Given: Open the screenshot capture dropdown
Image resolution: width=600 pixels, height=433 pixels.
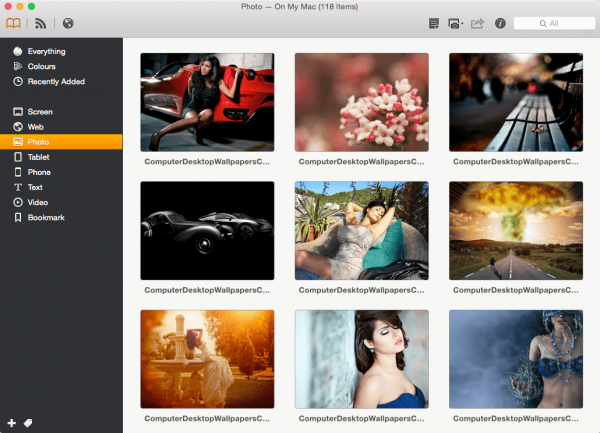Looking at the screenshot, I should click(x=455, y=24).
